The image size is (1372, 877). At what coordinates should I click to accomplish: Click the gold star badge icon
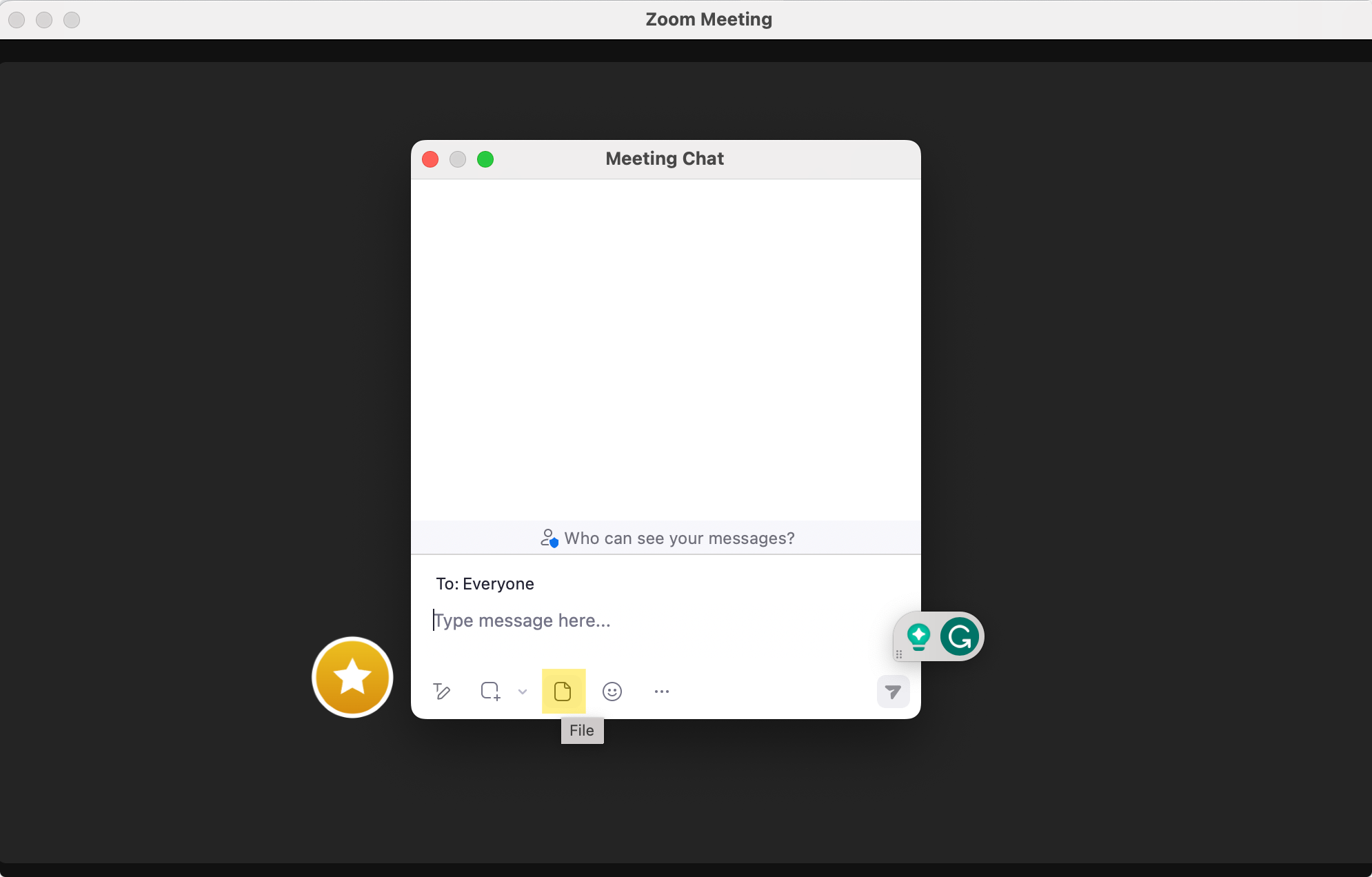[352, 677]
